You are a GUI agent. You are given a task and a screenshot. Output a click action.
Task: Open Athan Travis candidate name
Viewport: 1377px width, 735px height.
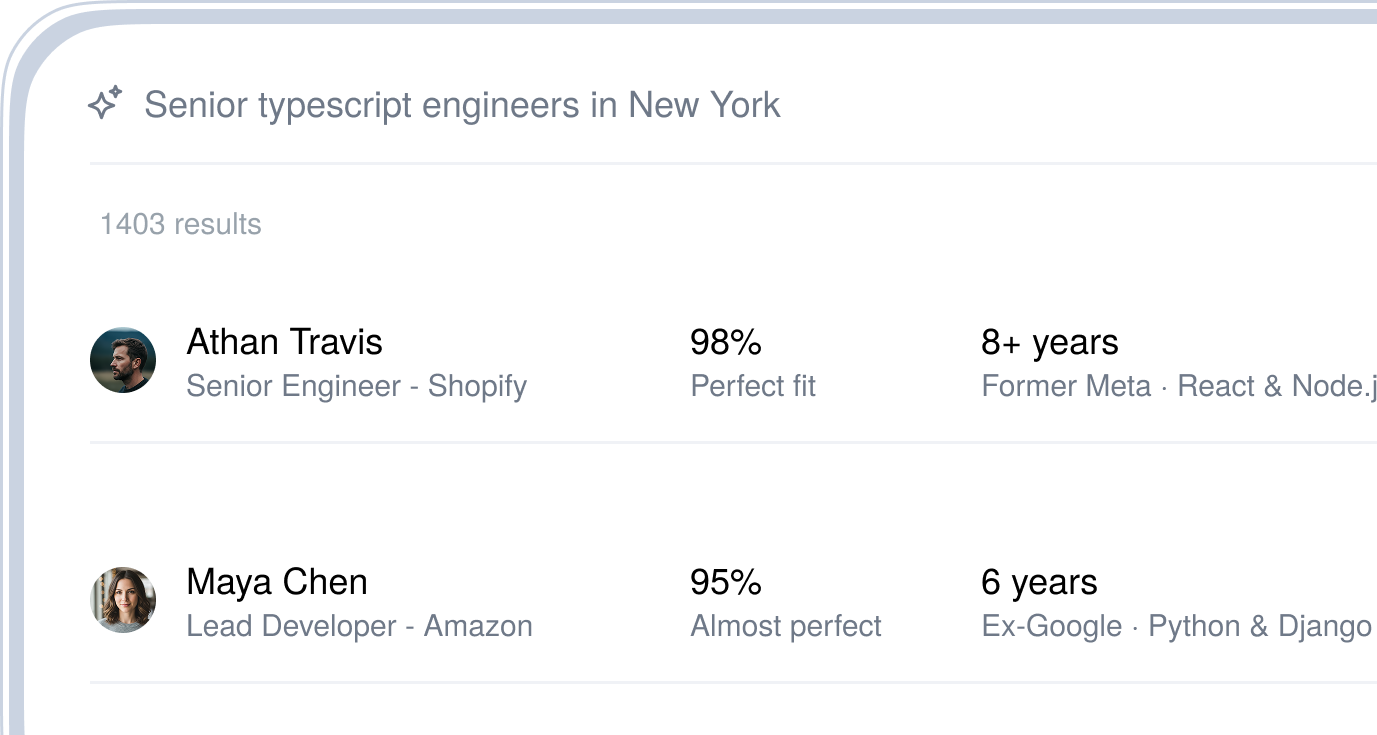coord(284,342)
